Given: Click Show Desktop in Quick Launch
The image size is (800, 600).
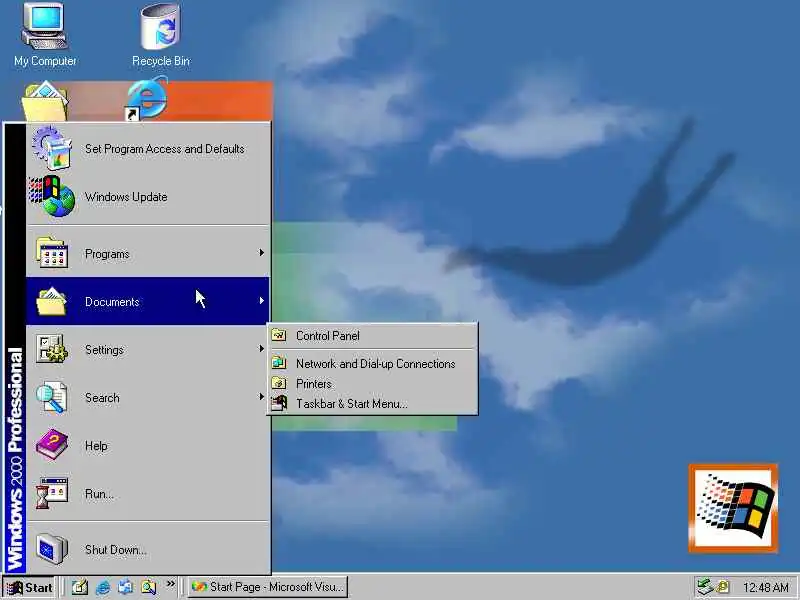Looking at the screenshot, I should [x=80, y=587].
